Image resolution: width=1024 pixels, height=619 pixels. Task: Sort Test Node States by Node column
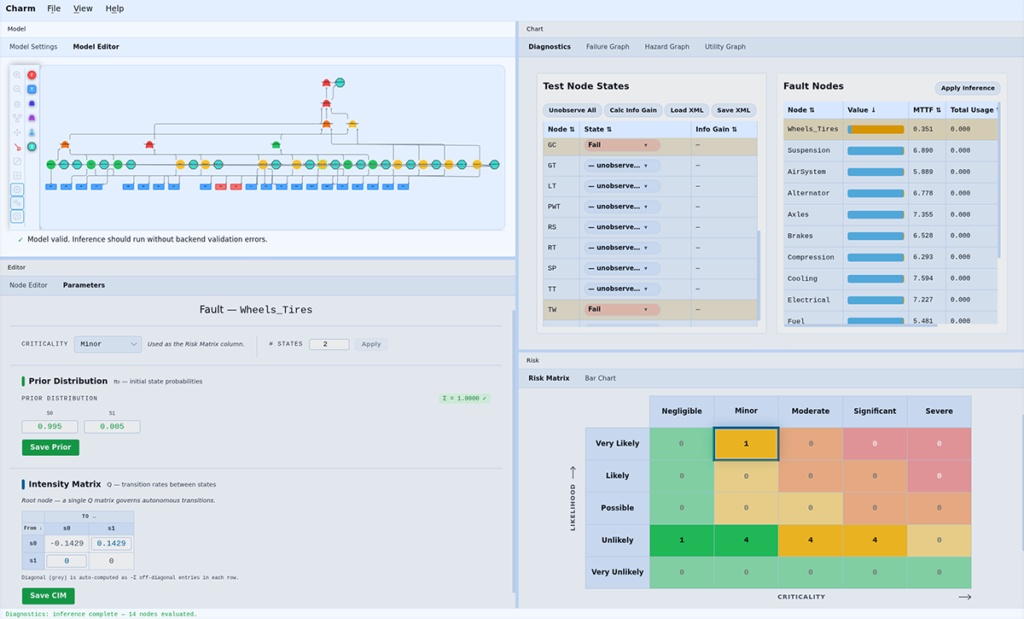pos(561,129)
